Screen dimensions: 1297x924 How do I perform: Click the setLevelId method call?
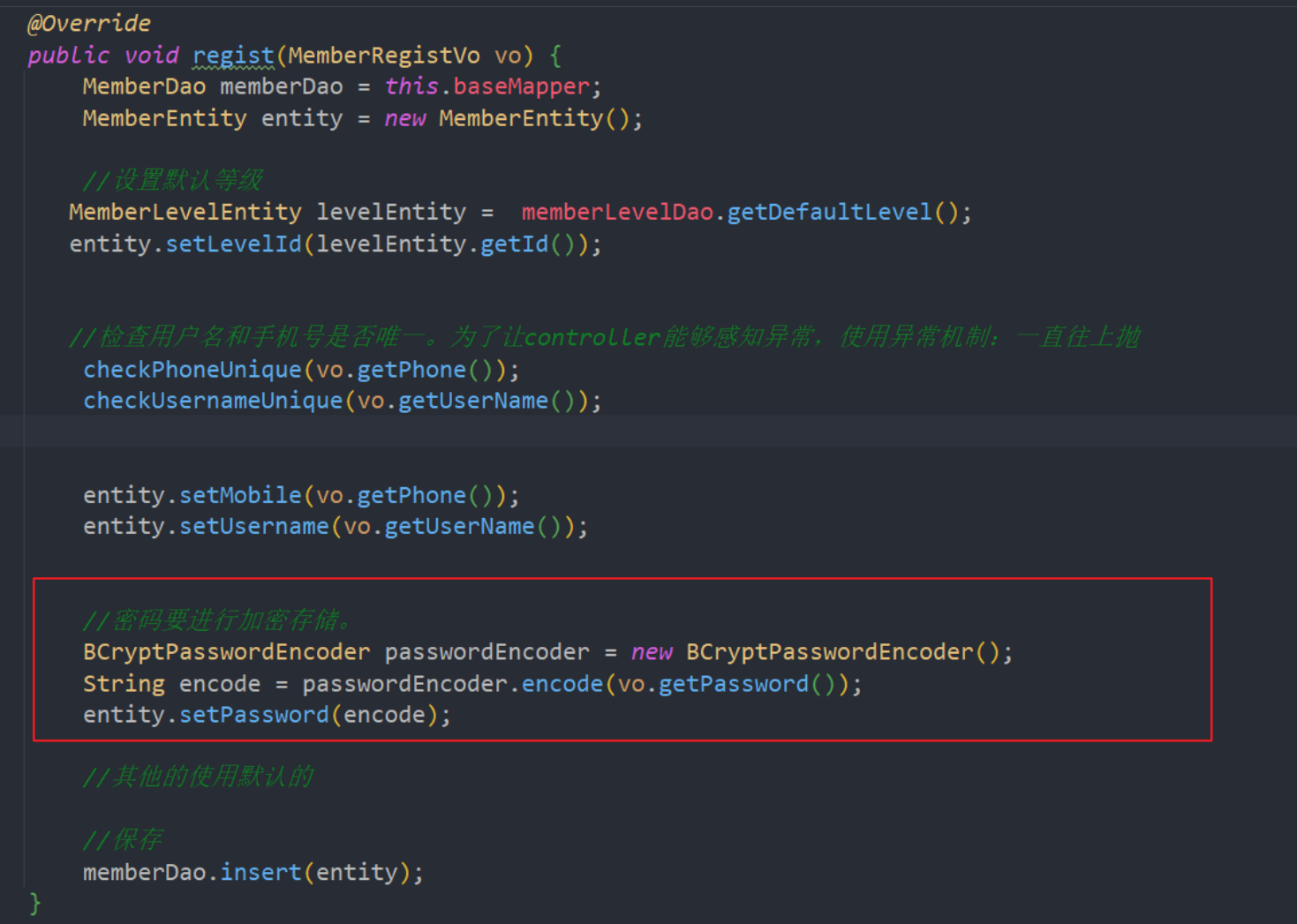(234, 244)
